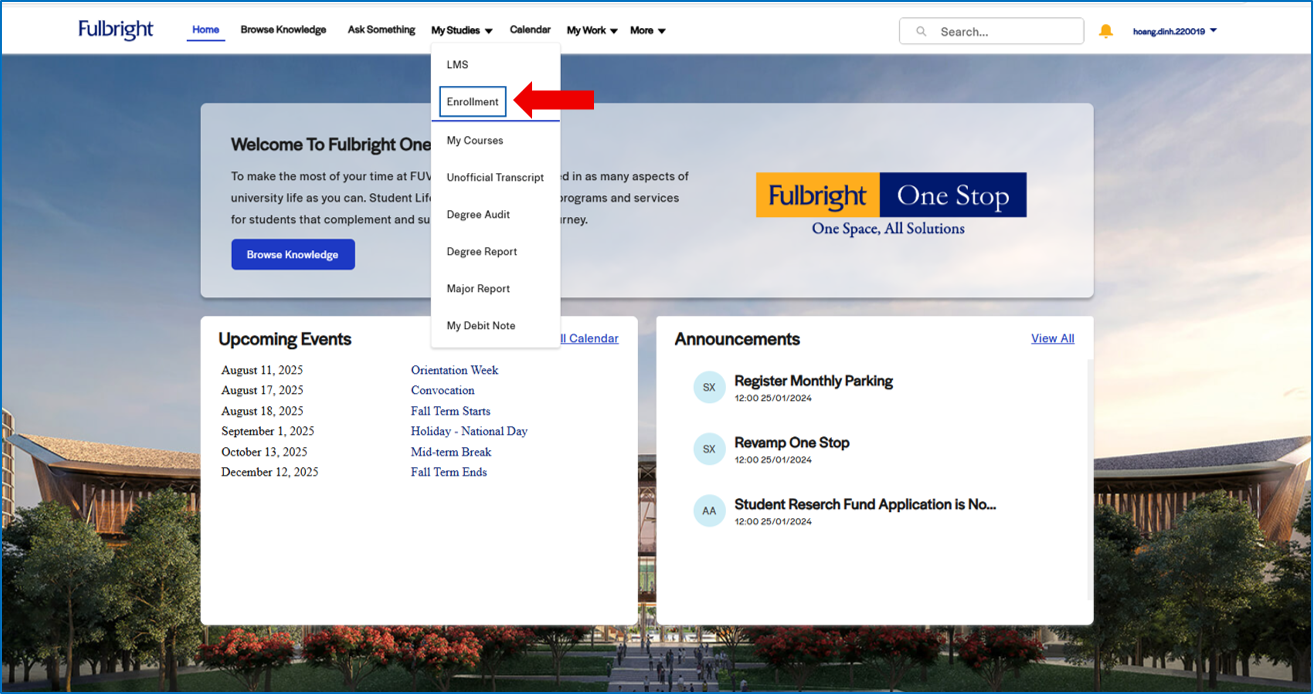Click the search magnifier icon

[921, 32]
